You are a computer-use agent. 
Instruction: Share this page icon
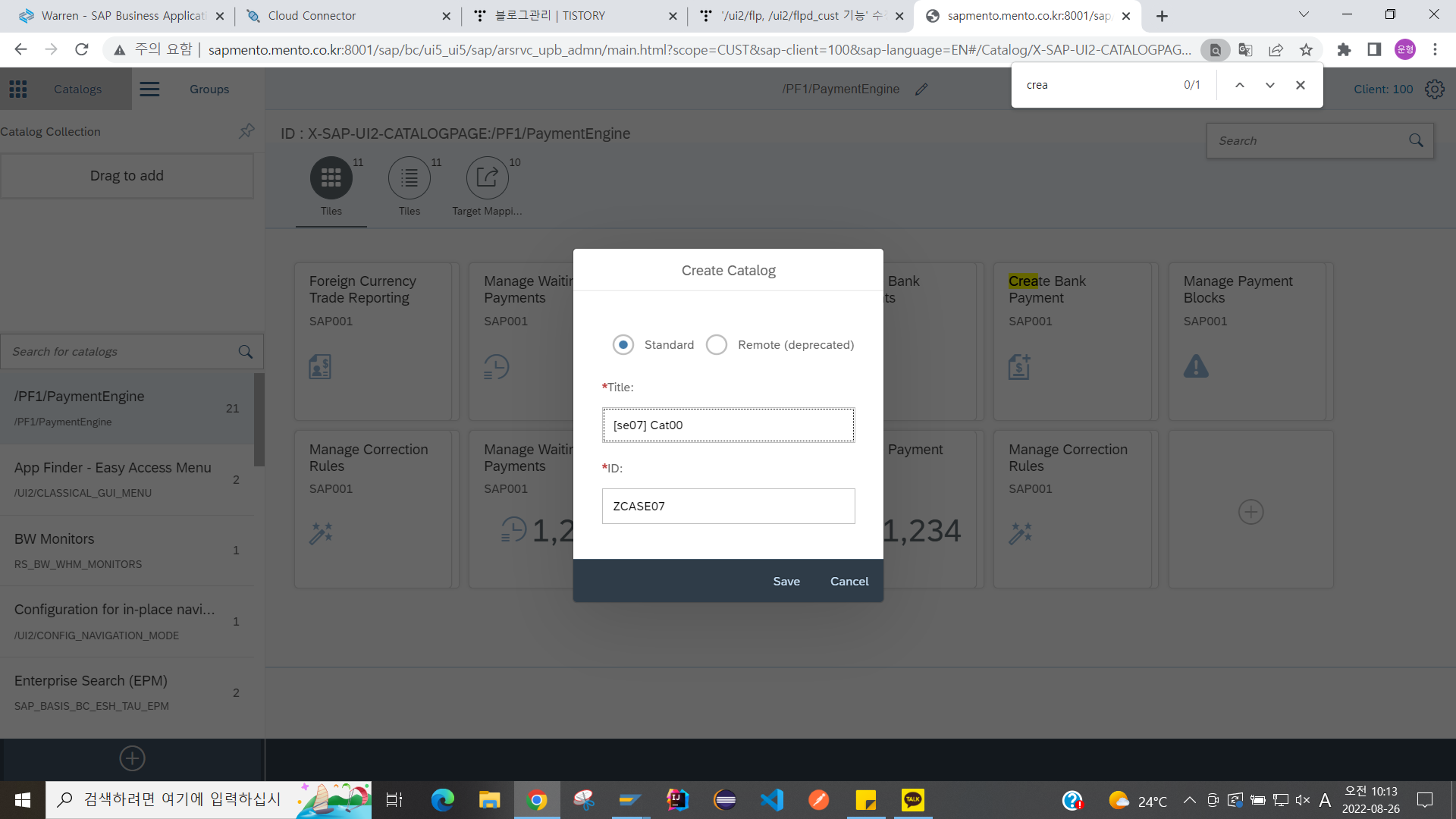[1276, 49]
